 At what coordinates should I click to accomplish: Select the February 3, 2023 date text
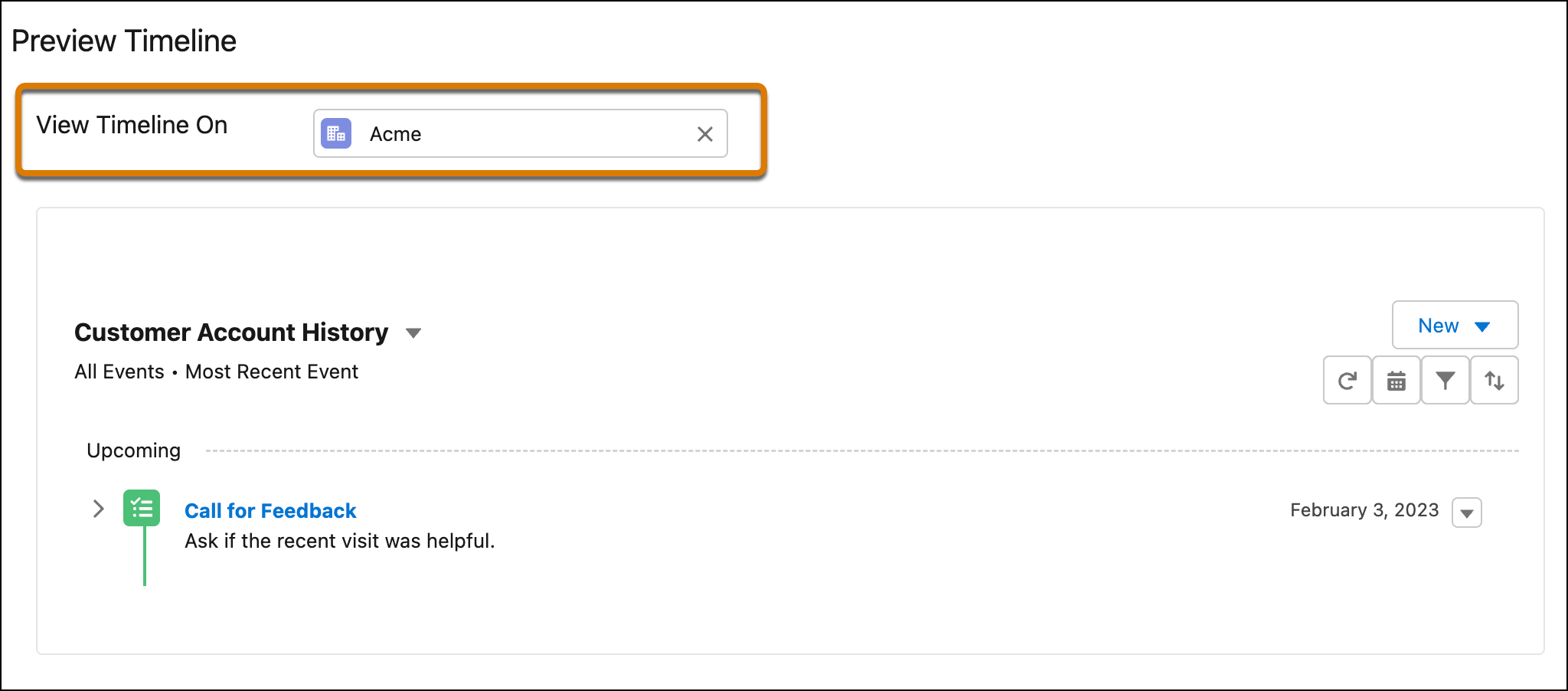[x=1364, y=509]
